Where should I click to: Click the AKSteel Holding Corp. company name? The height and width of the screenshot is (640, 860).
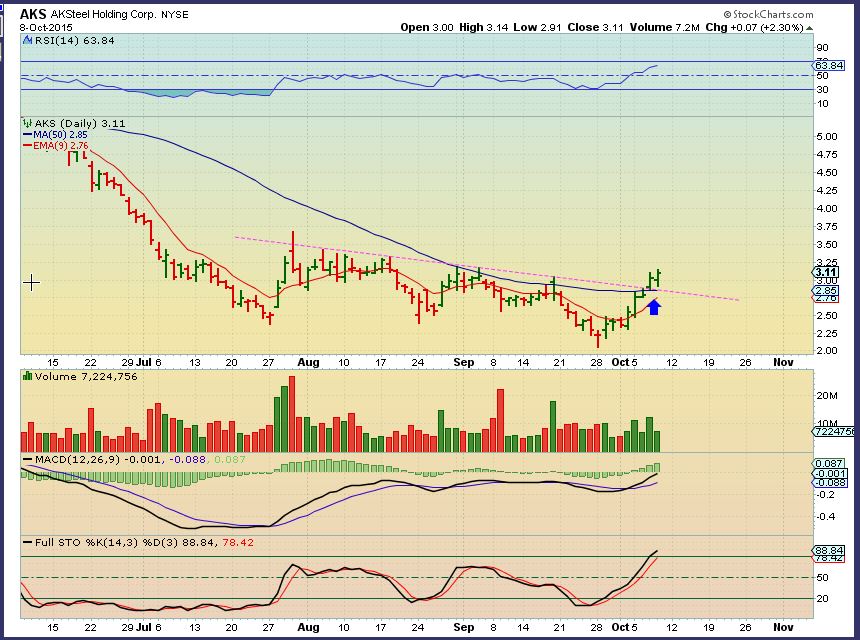coord(103,15)
